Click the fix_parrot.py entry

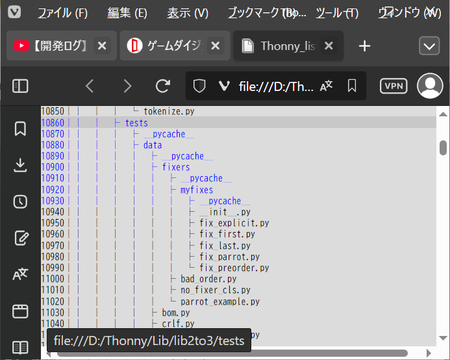click(x=230, y=257)
